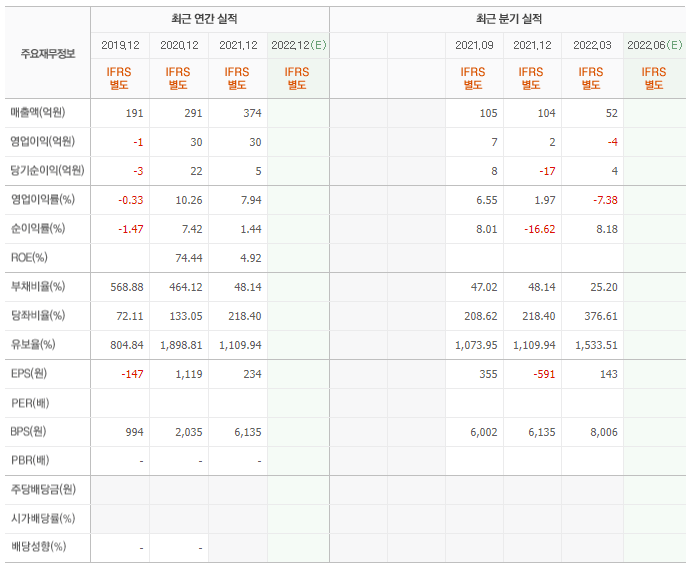
Task: Click the 291 revenue value
Action: tap(193, 113)
